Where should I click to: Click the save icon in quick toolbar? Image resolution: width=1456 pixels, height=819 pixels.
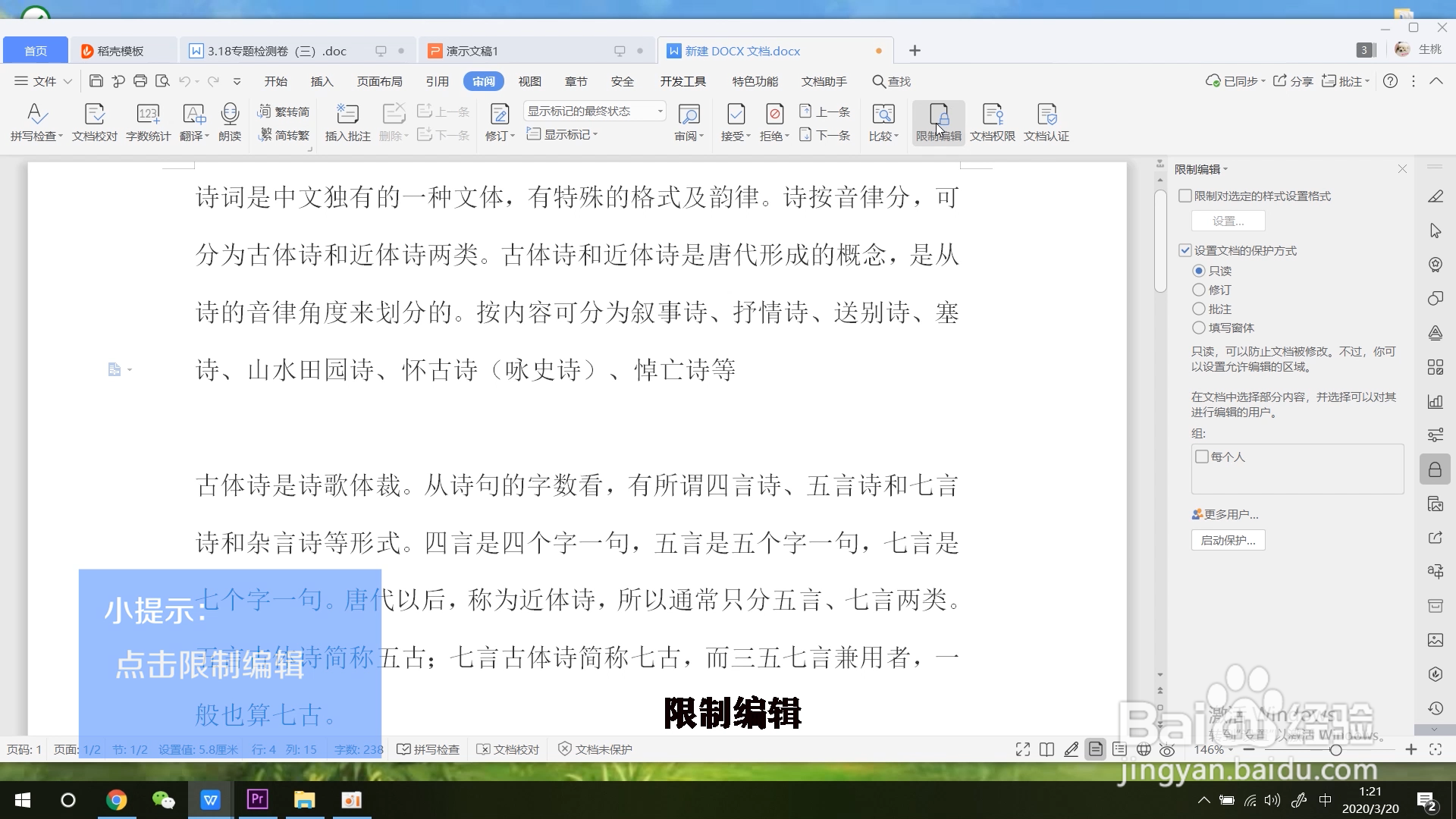[96, 81]
